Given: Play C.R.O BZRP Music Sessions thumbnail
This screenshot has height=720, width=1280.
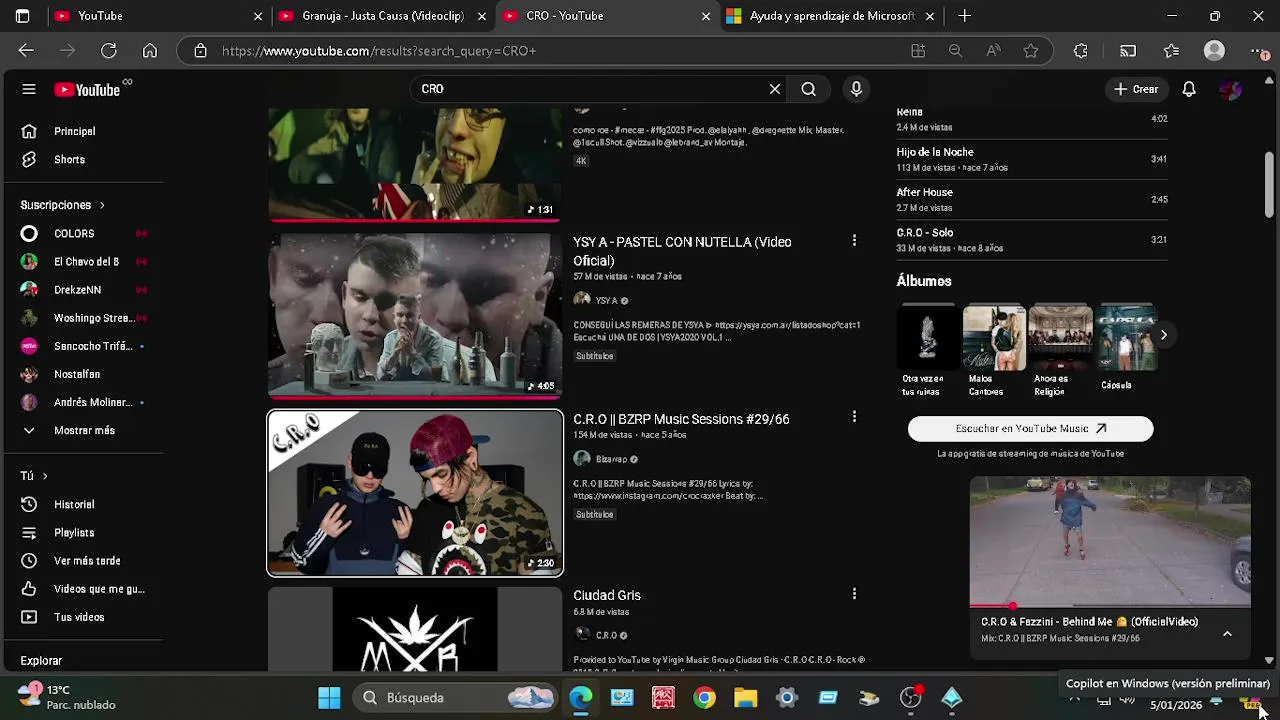Looking at the screenshot, I should (x=415, y=493).
